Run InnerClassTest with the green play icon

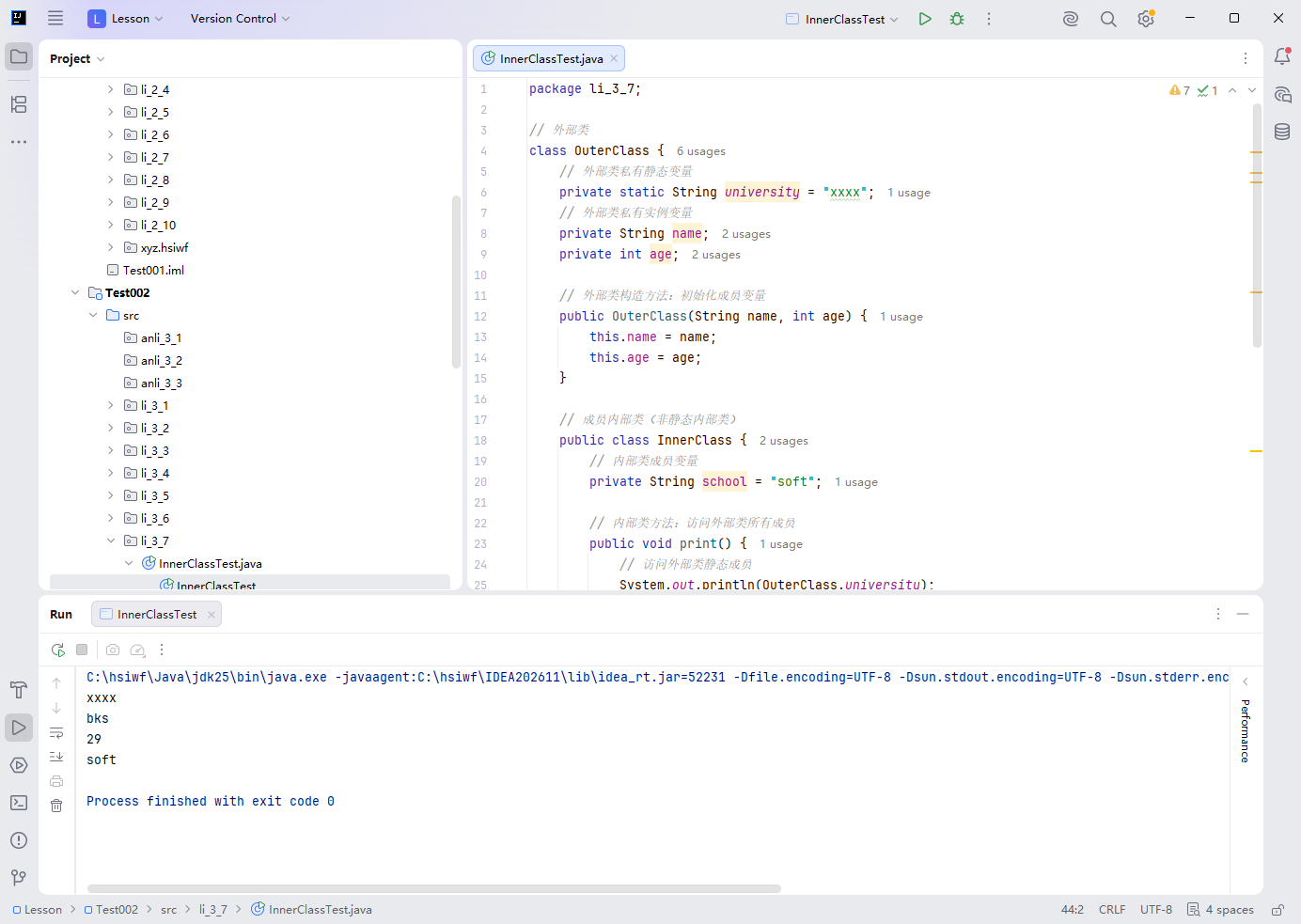point(925,19)
